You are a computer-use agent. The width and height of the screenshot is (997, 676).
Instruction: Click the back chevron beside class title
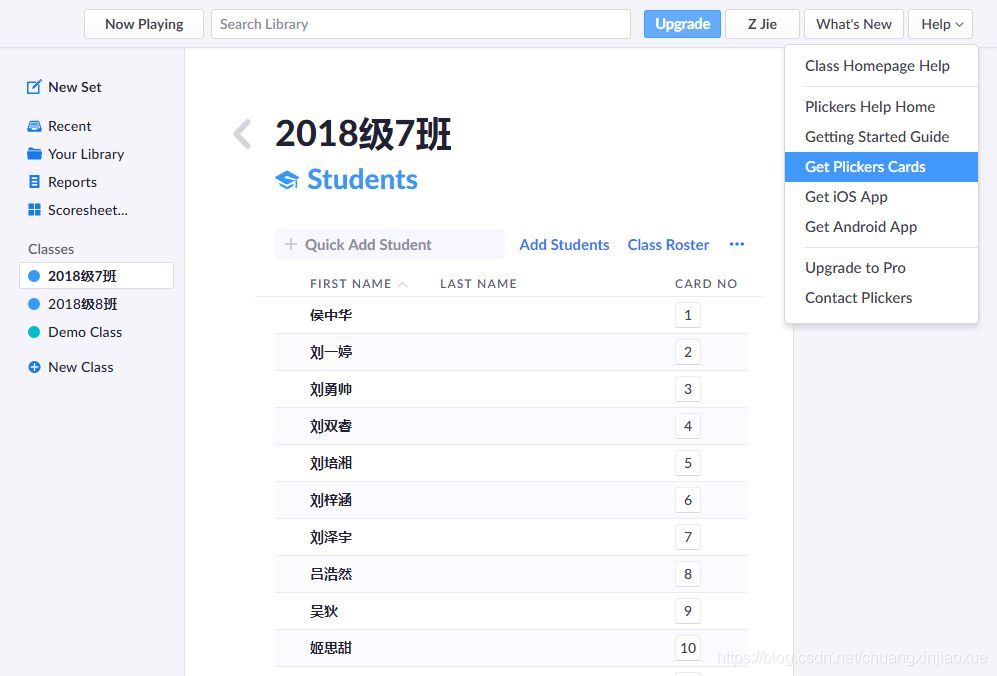point(242,134)
